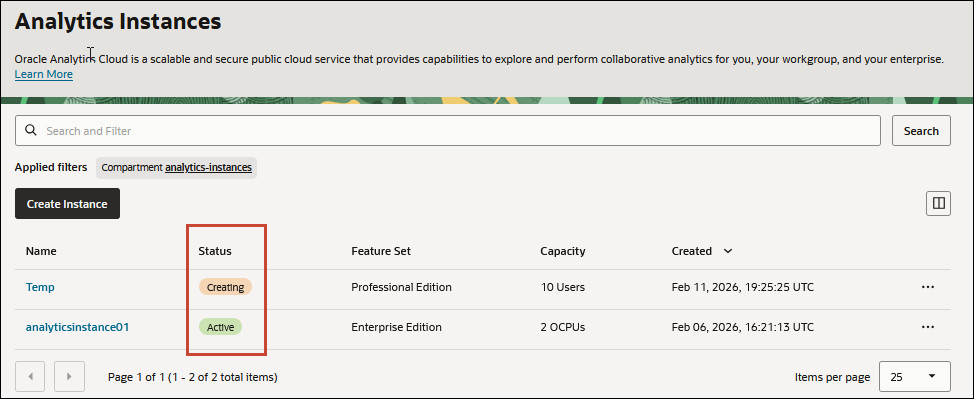Click the Applied filters label
The image size is (974, 399).
pyautogui.click(x=51, y=167)
